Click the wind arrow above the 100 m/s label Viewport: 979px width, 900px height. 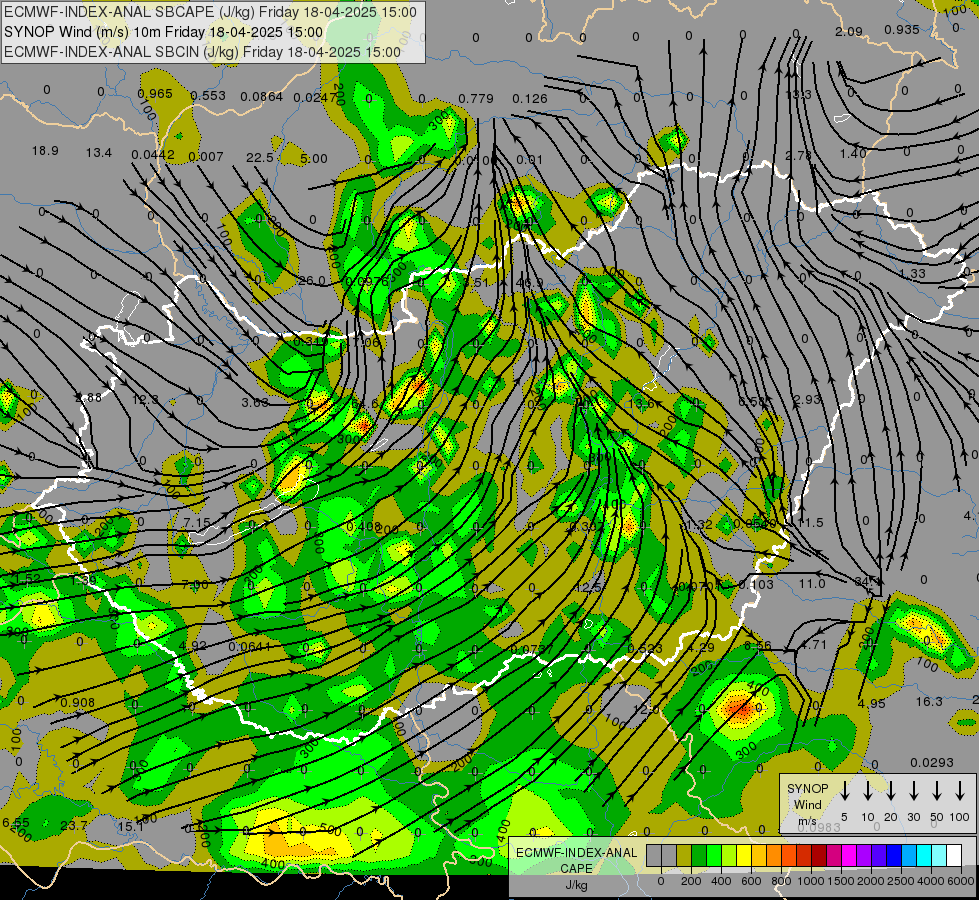[x=960, y=790]
